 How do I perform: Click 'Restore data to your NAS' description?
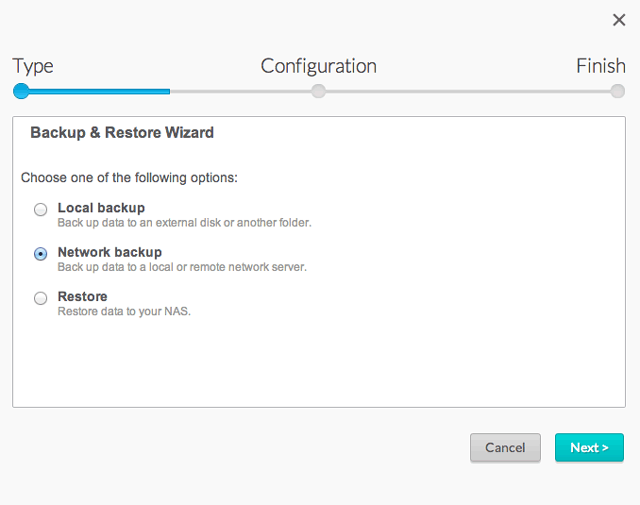tap(124, 311)
